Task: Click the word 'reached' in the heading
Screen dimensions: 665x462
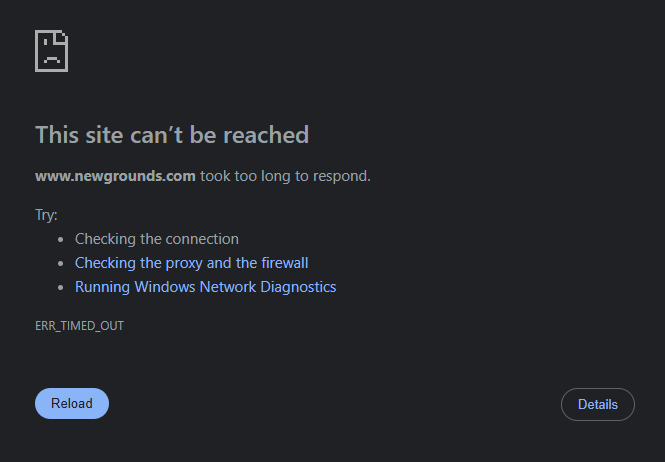Action: (x=266, y=135)
